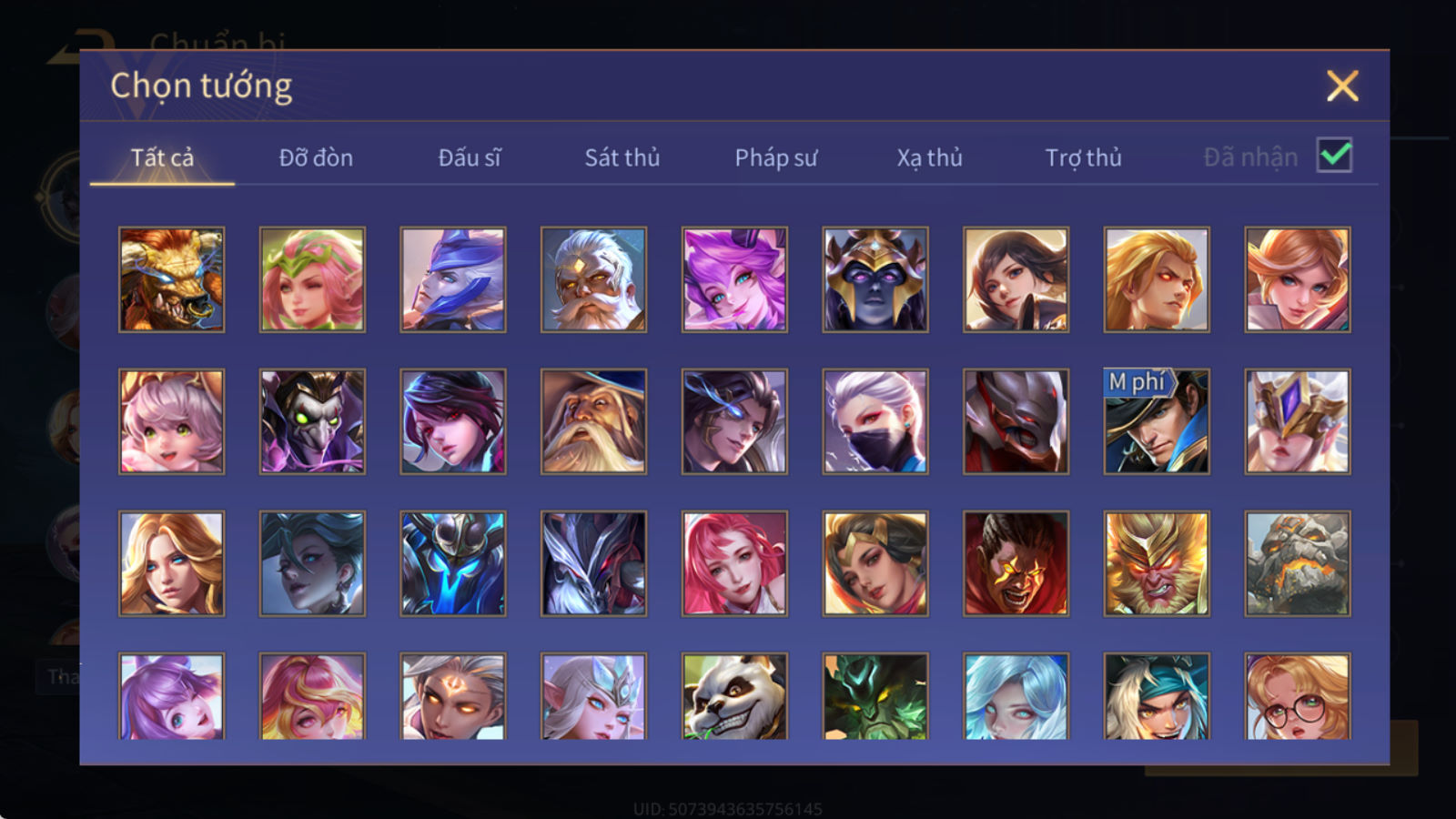Select the blonde girl with glasses portrait

[1298, 696]
